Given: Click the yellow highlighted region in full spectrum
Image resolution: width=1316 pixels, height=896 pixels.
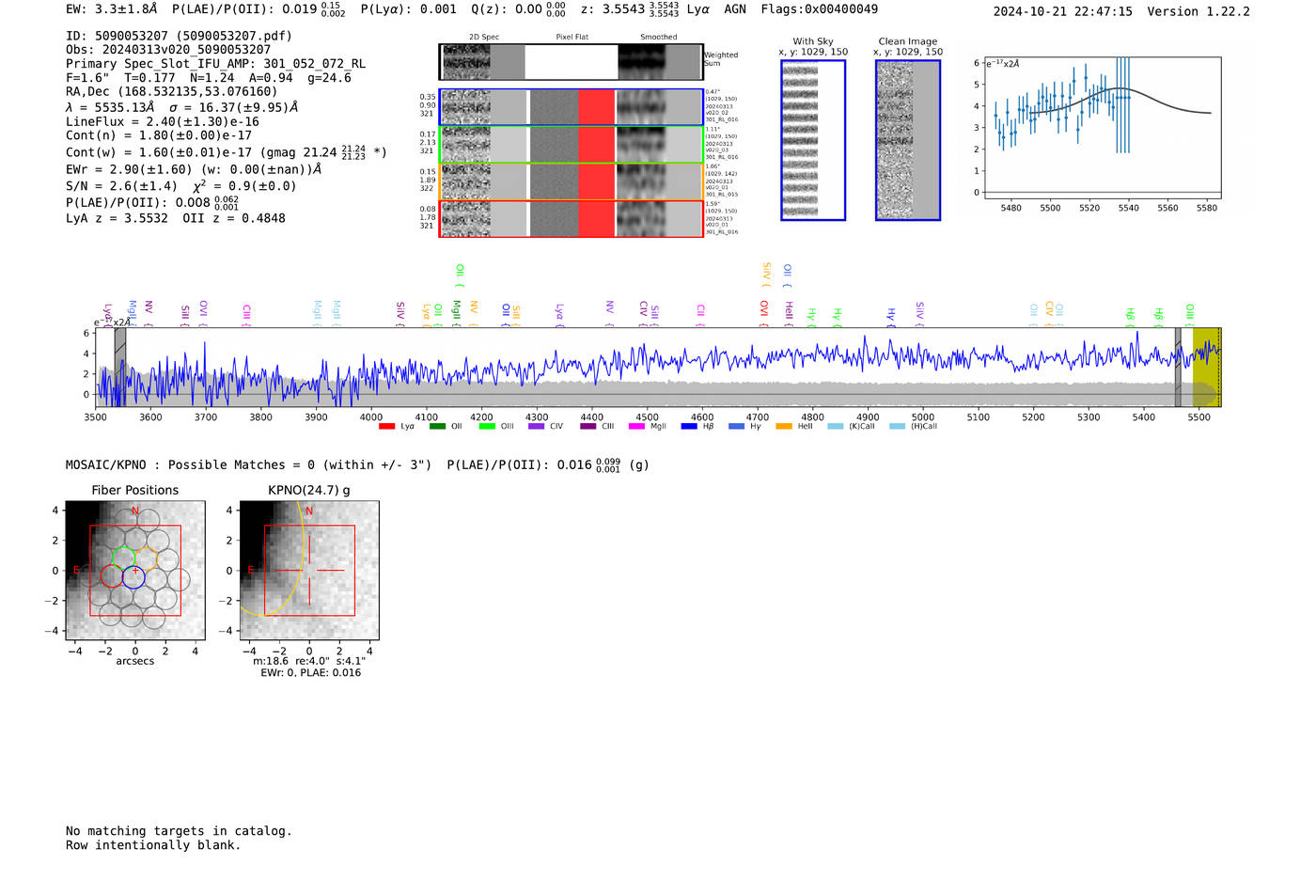Looking at the screenshot, I should pos(1206,368).
